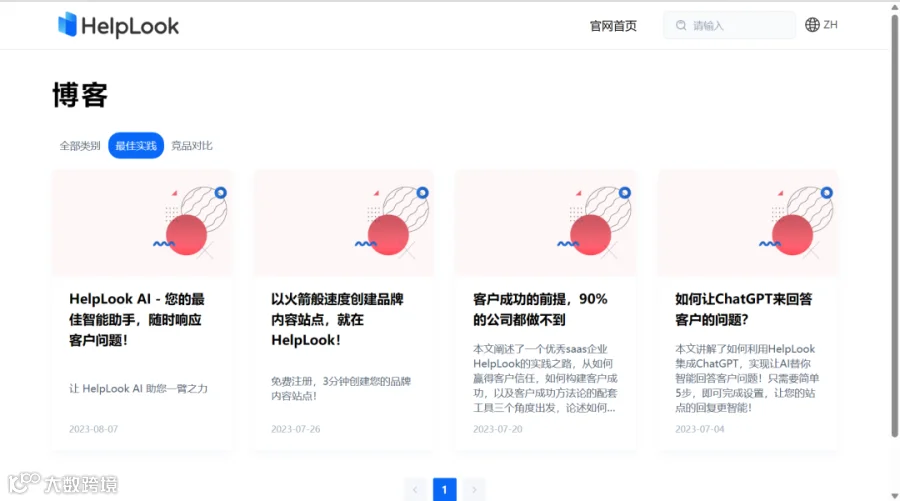Screen dimensions: 900x501
Task: Click summary starting 本文讲解了如何利用HelpLook
Action: [x=747, y=378]
